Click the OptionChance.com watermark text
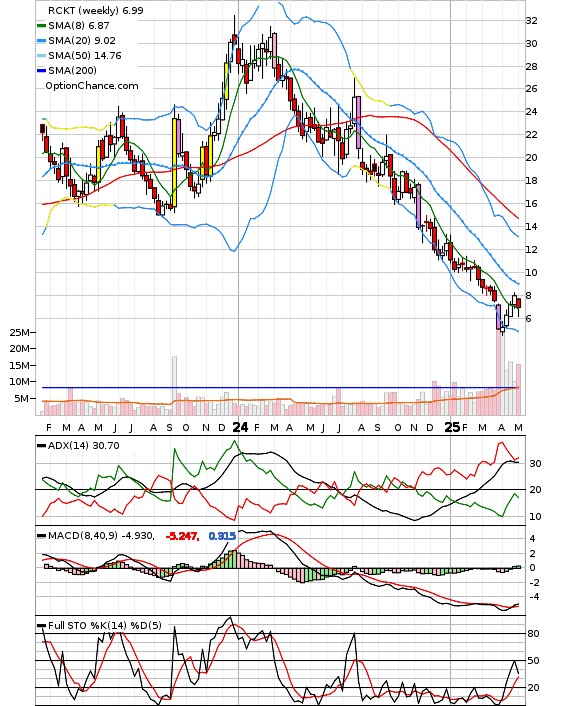This screenshot has width=566, height=706. 92,86
